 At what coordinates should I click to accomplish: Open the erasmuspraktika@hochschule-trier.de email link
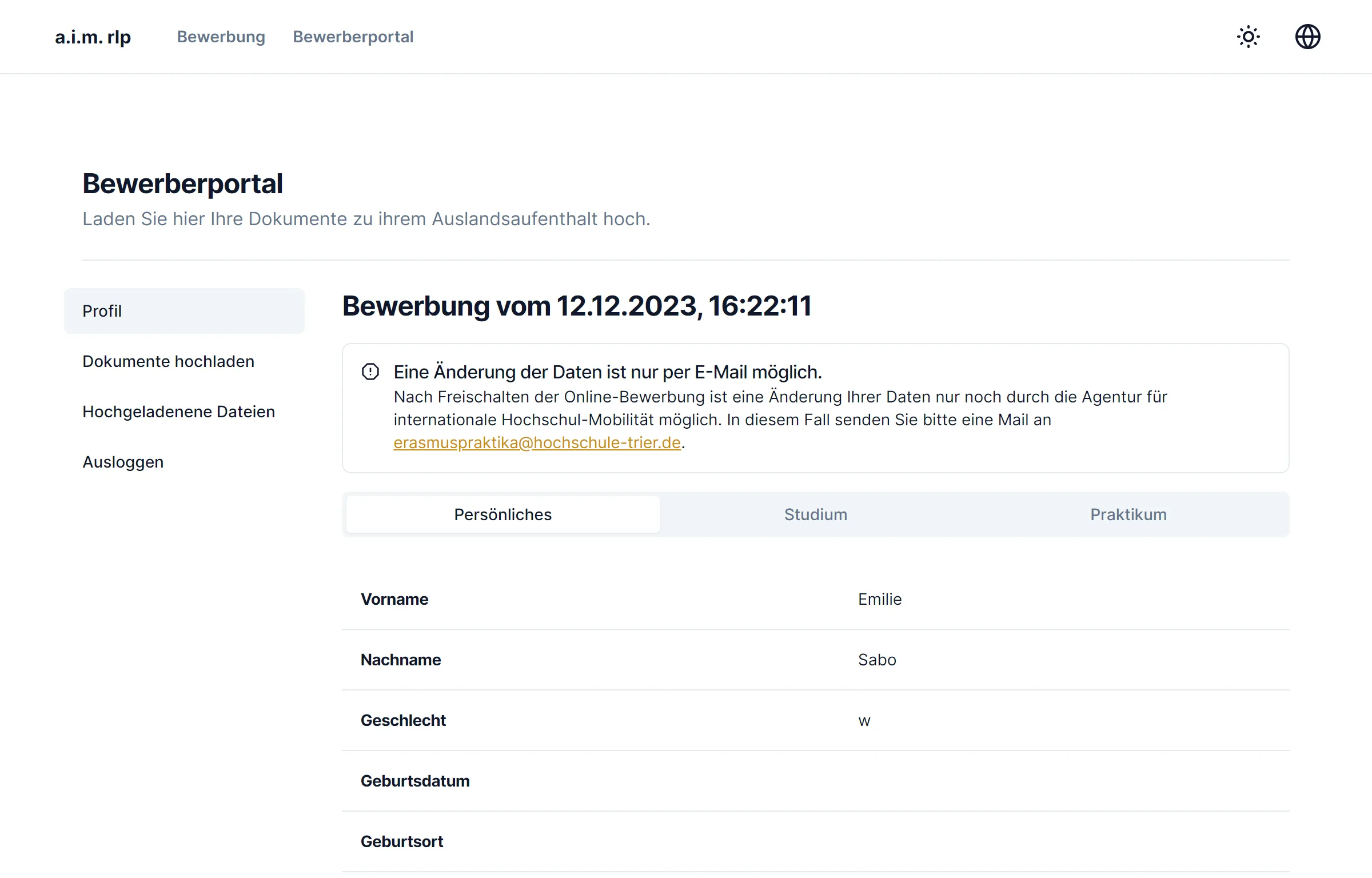click(x=536, y=442)
